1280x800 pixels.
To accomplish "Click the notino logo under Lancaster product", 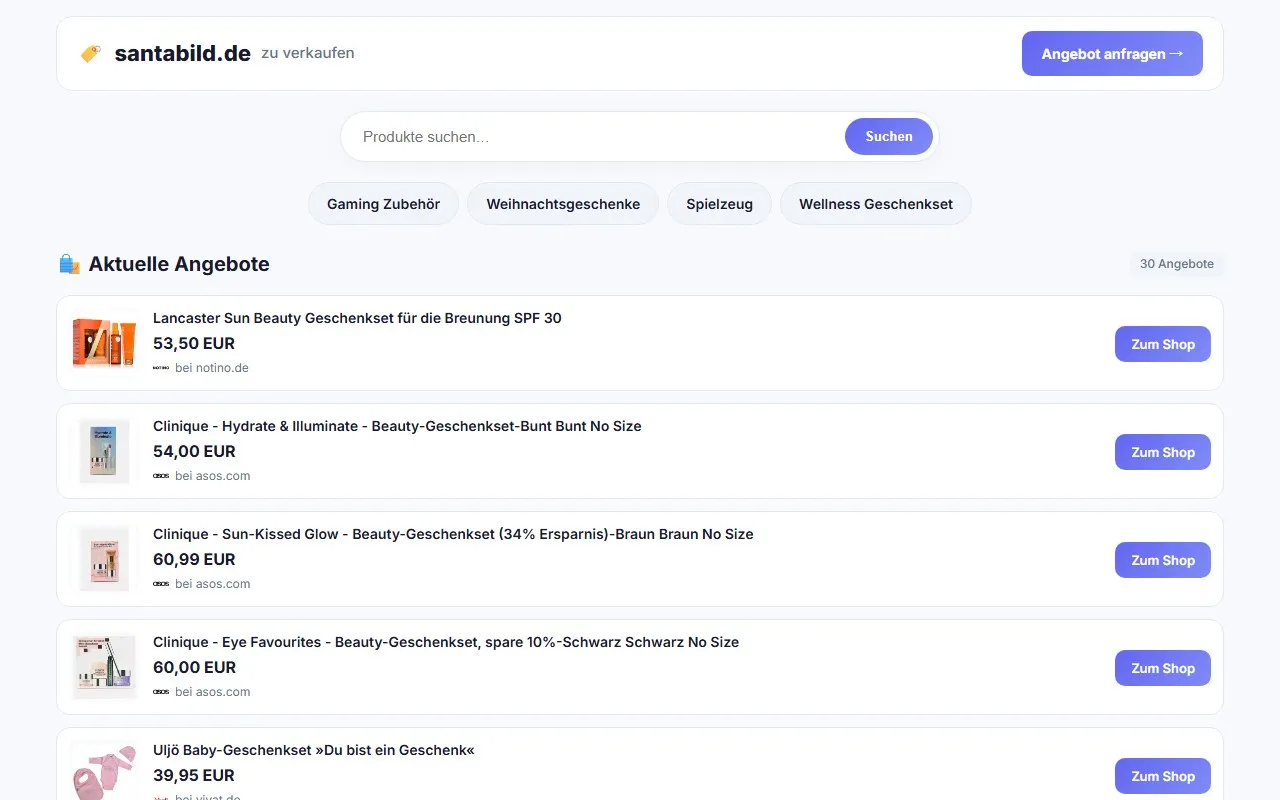I will pos(161,368).
